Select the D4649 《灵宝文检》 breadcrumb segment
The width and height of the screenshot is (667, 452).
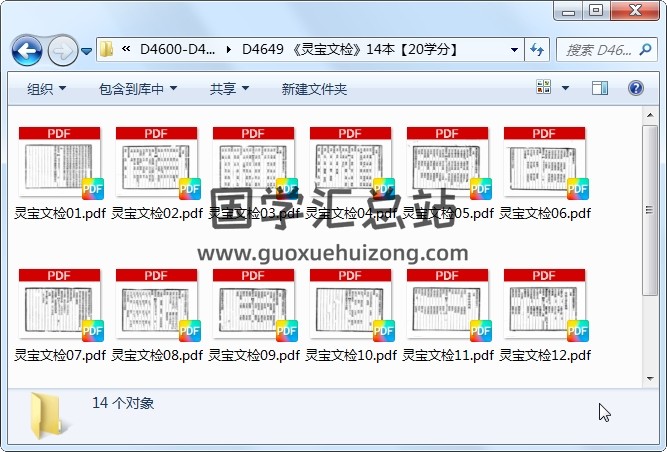(x=349, y=49)
